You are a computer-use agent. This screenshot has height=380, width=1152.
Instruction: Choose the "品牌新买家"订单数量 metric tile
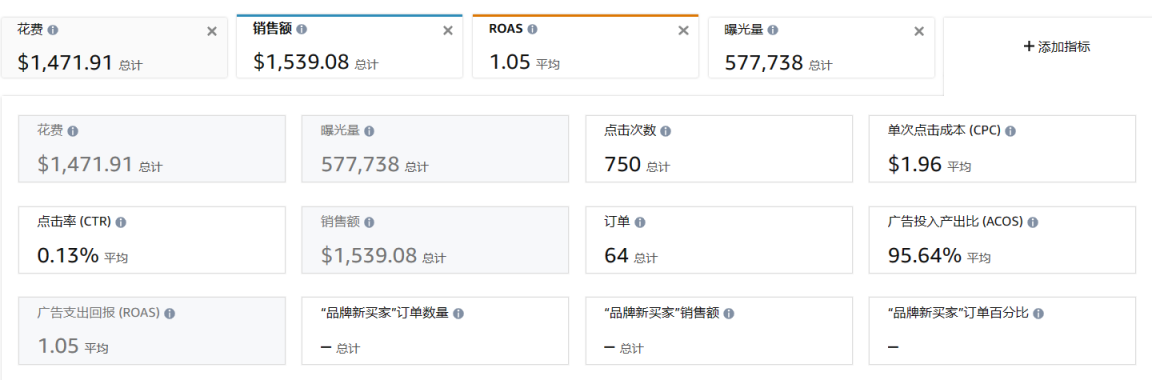point(435,331)
